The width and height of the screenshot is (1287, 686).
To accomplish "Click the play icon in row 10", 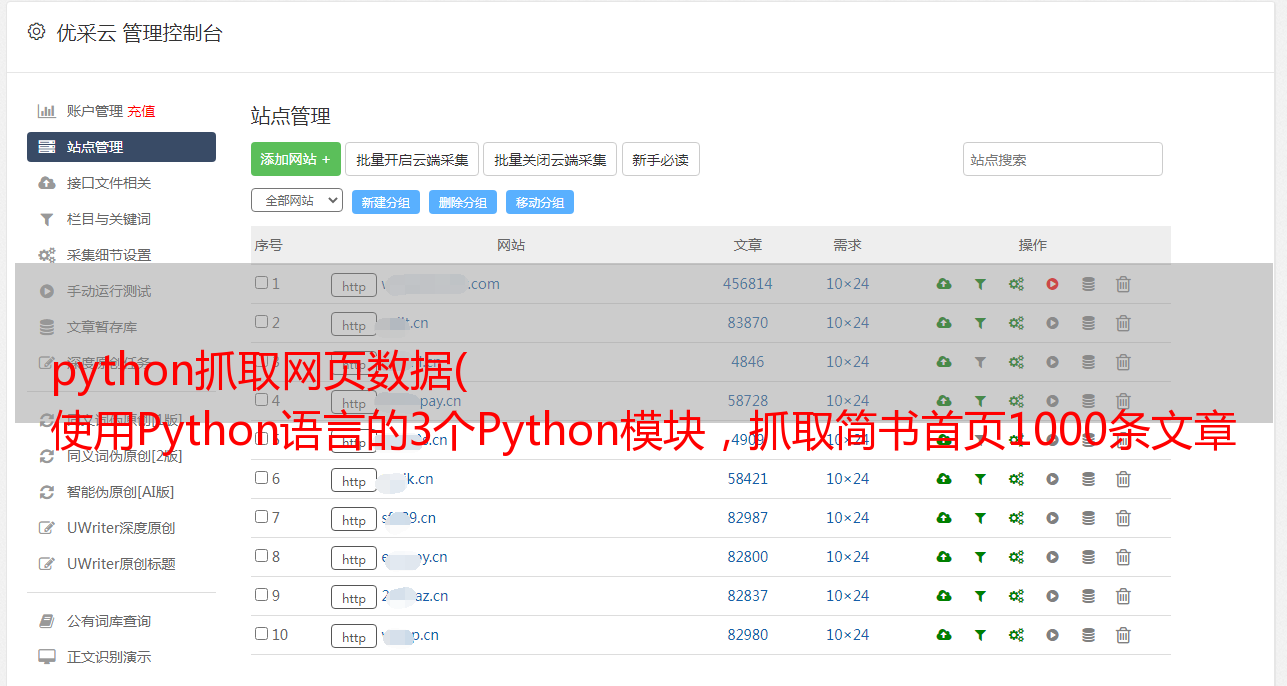I will (1052, 635).
